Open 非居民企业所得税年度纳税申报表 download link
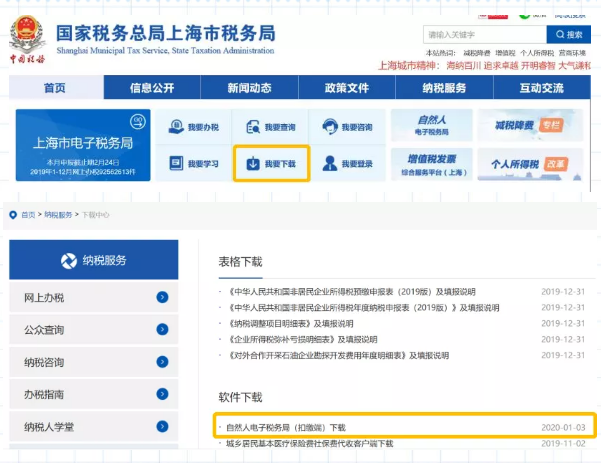Screen dimensions: 601x463 coord(364,308)
